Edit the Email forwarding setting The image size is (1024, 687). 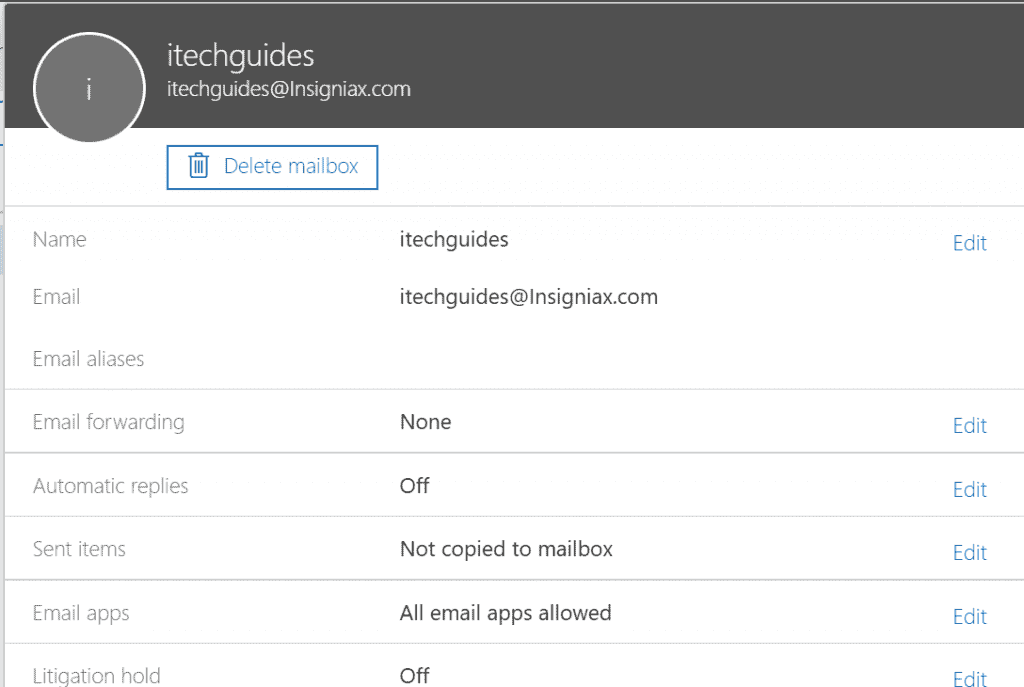[968, 425]
